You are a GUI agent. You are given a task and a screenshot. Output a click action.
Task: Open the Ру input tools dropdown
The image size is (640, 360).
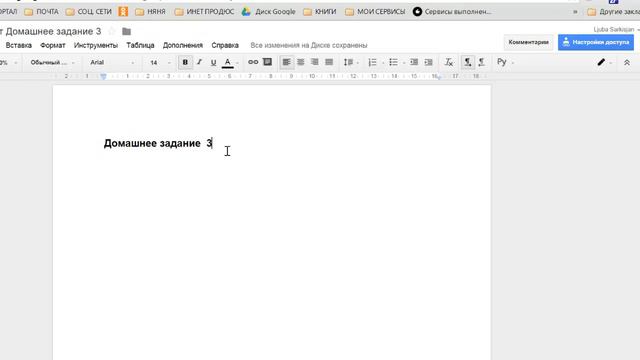tap(505, 62)
